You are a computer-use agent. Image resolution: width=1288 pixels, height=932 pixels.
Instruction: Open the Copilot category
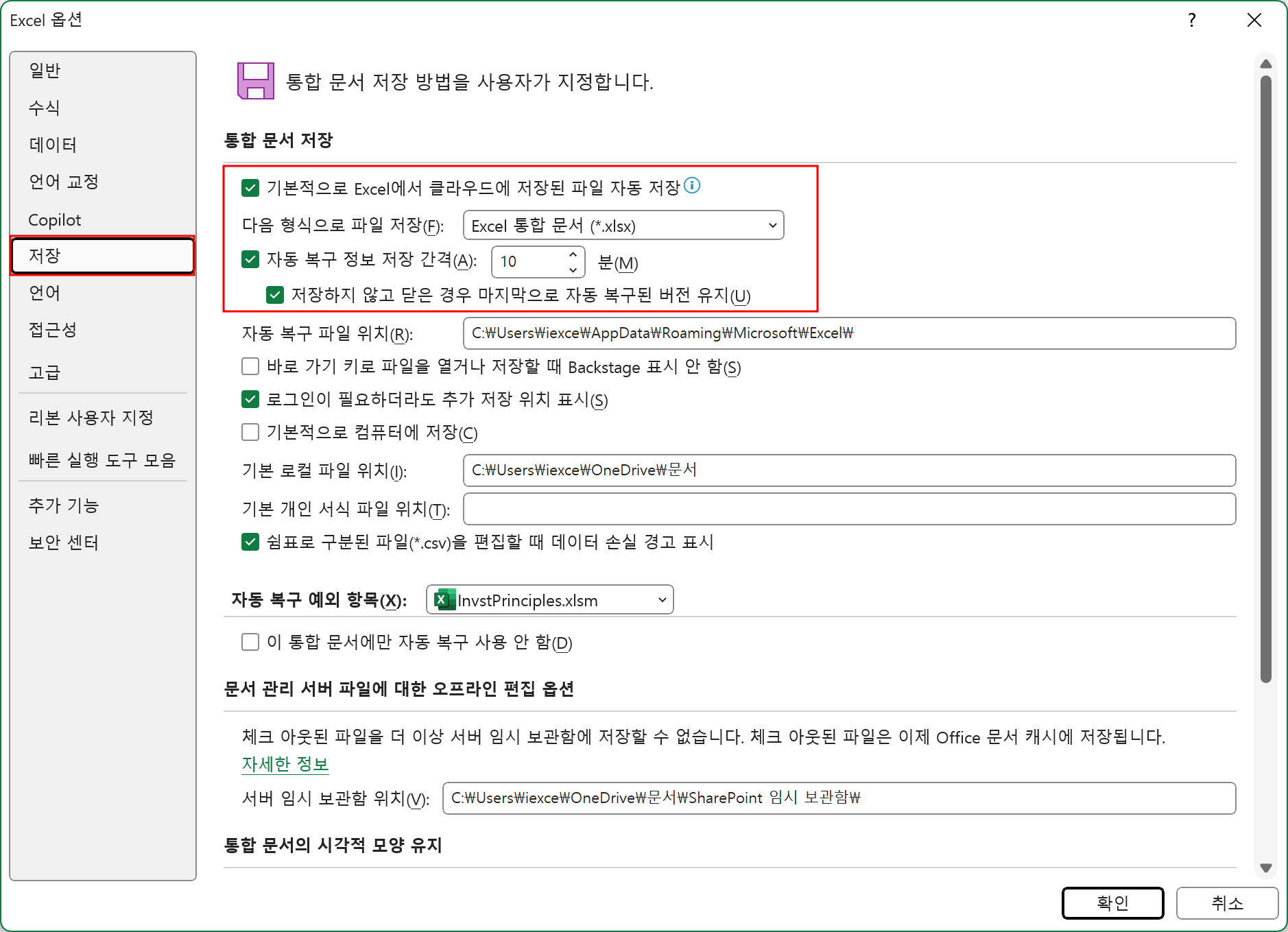point(103,219)
